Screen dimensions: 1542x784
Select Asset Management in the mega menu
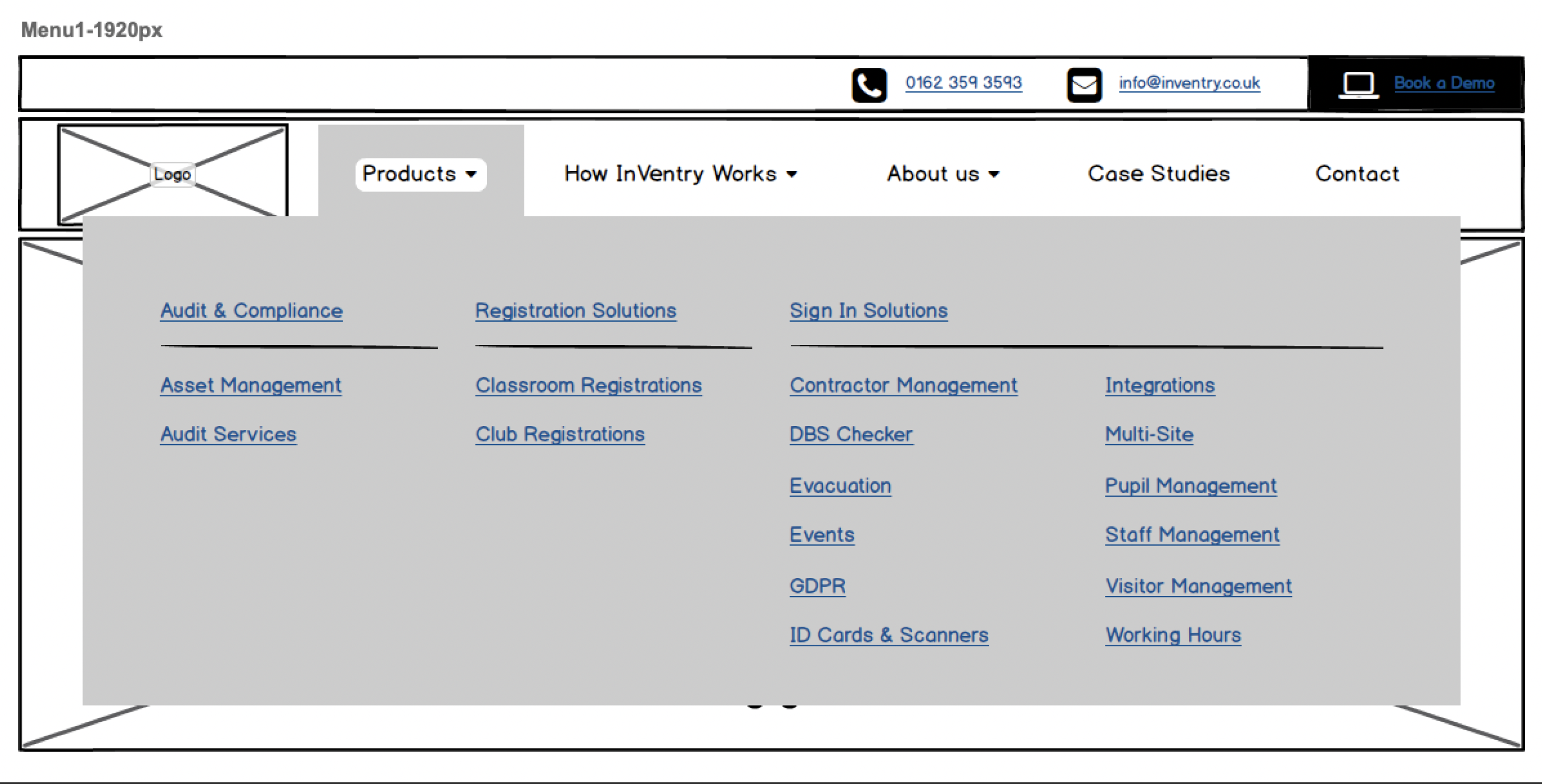click(251, 385)
